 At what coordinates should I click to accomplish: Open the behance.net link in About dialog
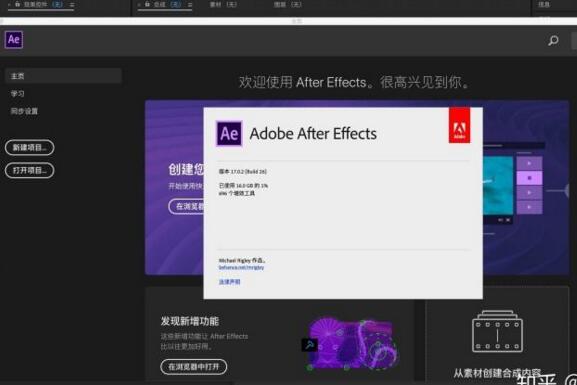point(241,268)
